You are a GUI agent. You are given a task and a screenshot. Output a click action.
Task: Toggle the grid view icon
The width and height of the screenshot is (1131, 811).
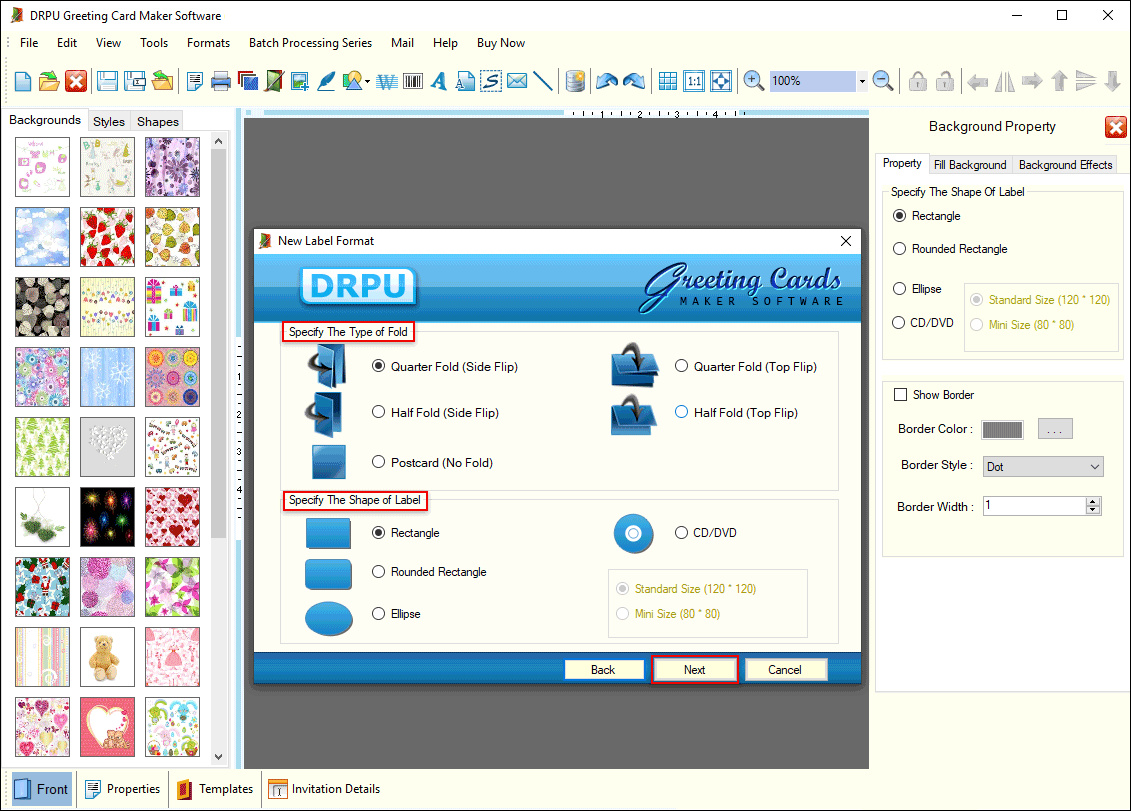pos(668,81)
